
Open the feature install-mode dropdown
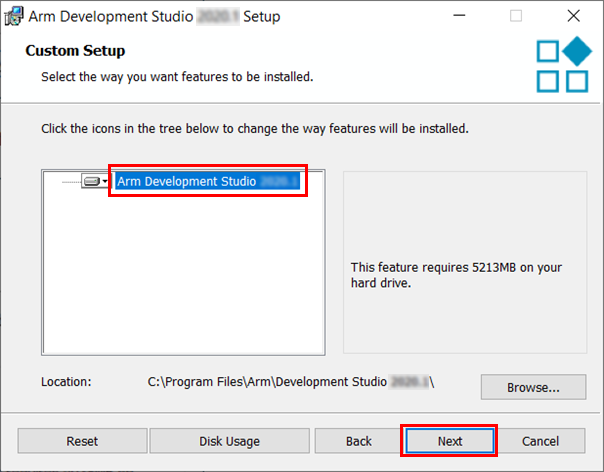point(96,181)
